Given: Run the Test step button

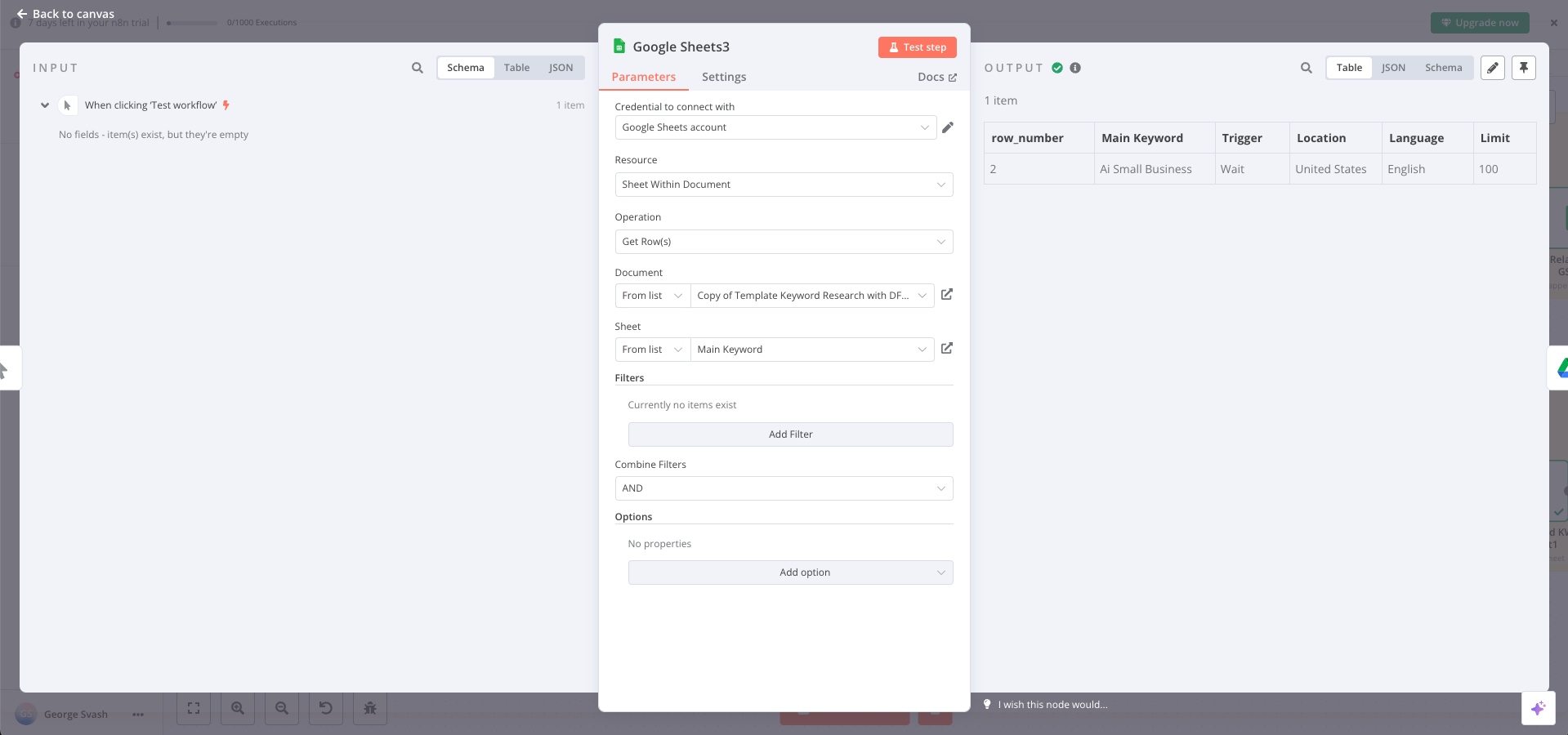Looking at the screenshot, I should coord(917,47).
